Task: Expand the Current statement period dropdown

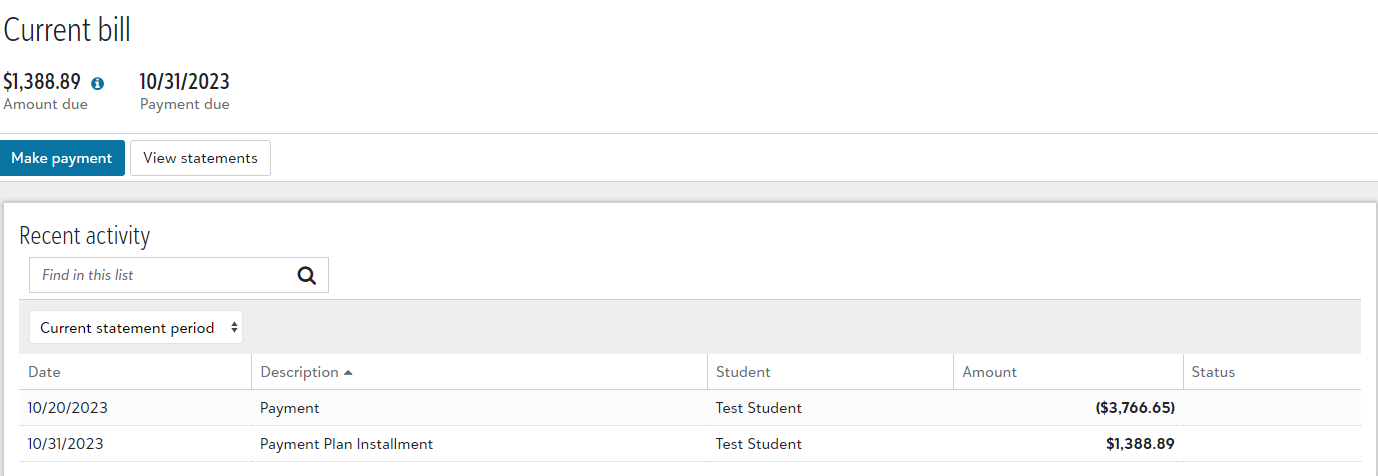Action: (x=136, y=328)
